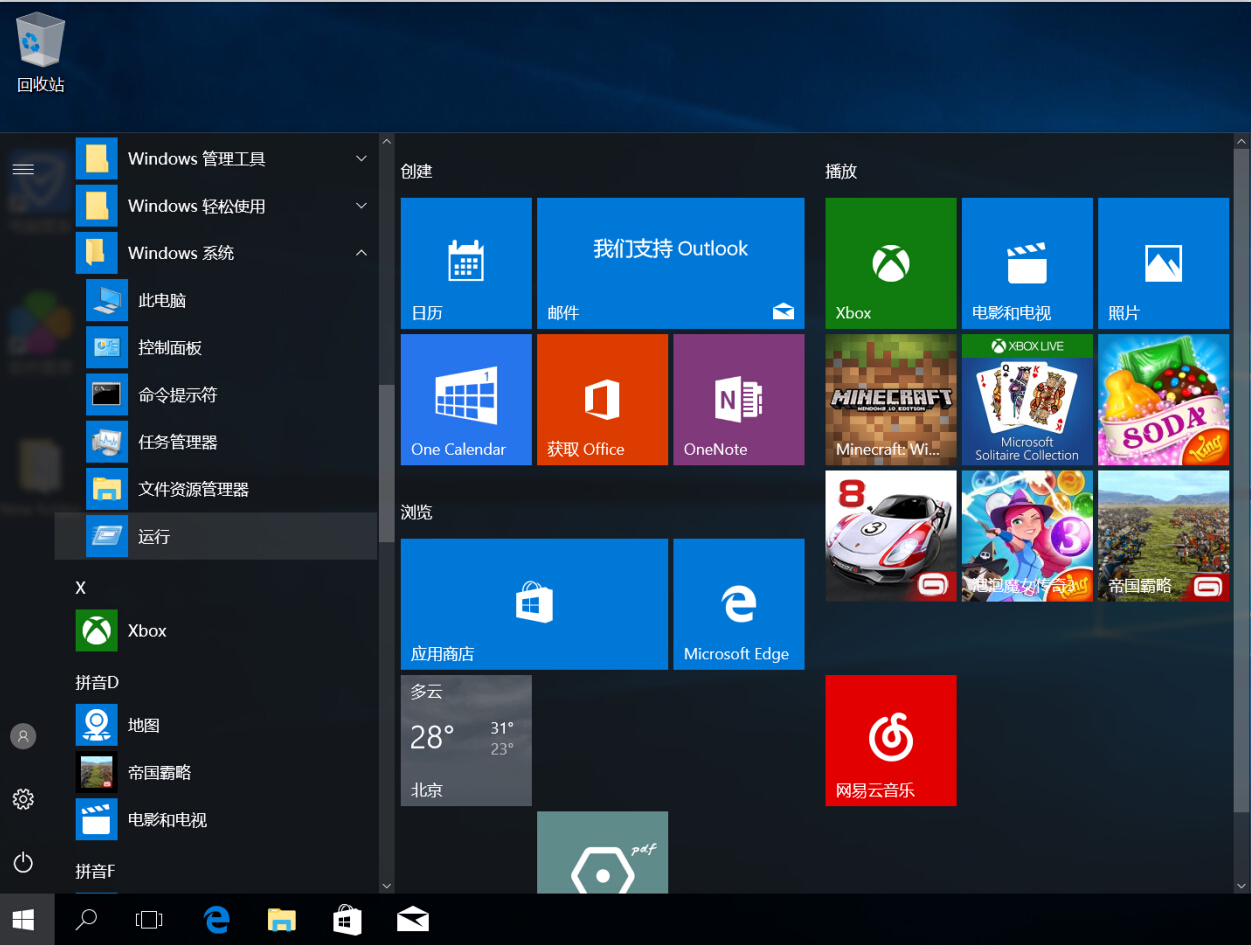The width and height of the screenshot is (1251, 945).
Task: Click the 拼音D letter group header
Action: pyautogui.click(x=97, y=682)
